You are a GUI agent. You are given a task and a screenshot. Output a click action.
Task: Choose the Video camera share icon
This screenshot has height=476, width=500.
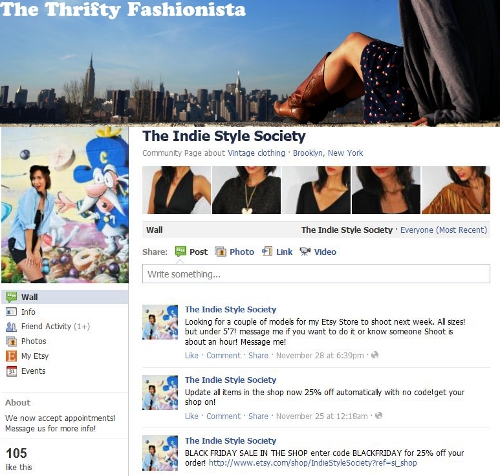(305, 251)
